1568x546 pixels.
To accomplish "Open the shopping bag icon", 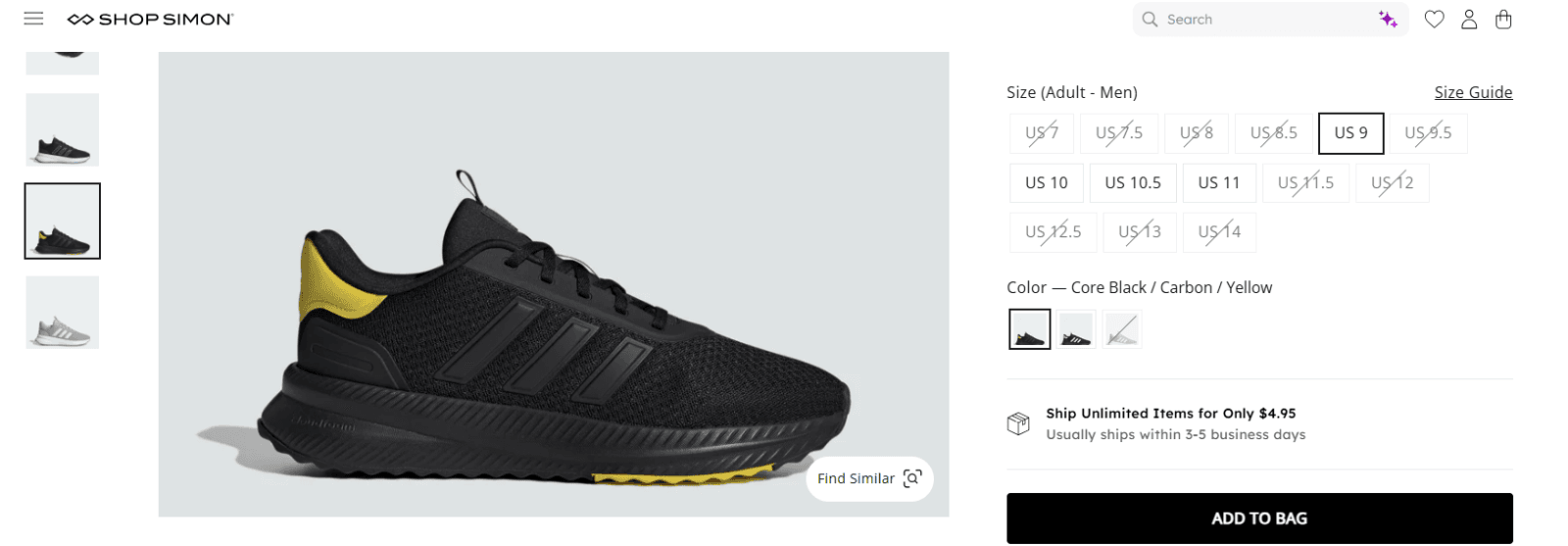I will point(1503,20).
